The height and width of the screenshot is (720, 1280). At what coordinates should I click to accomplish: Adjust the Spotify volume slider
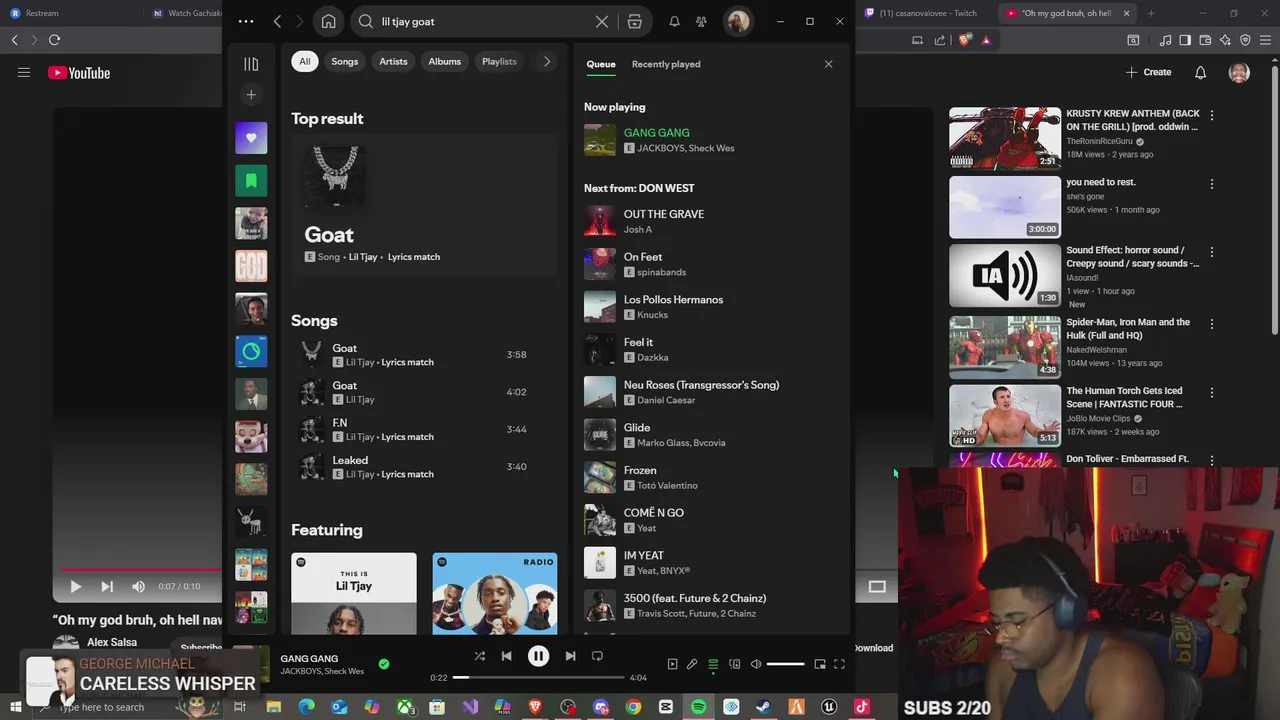(785, 664)
